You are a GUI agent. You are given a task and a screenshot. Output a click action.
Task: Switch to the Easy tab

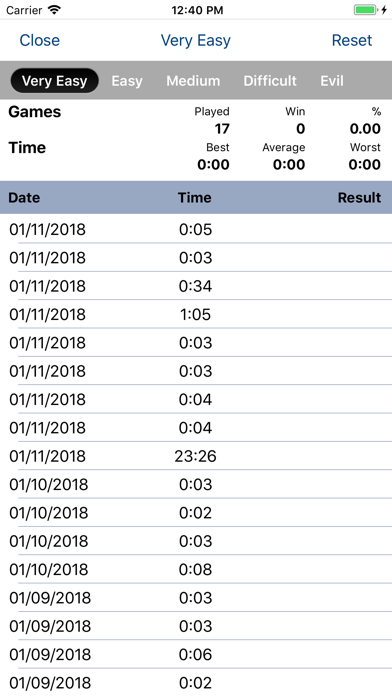coord(127,81)
